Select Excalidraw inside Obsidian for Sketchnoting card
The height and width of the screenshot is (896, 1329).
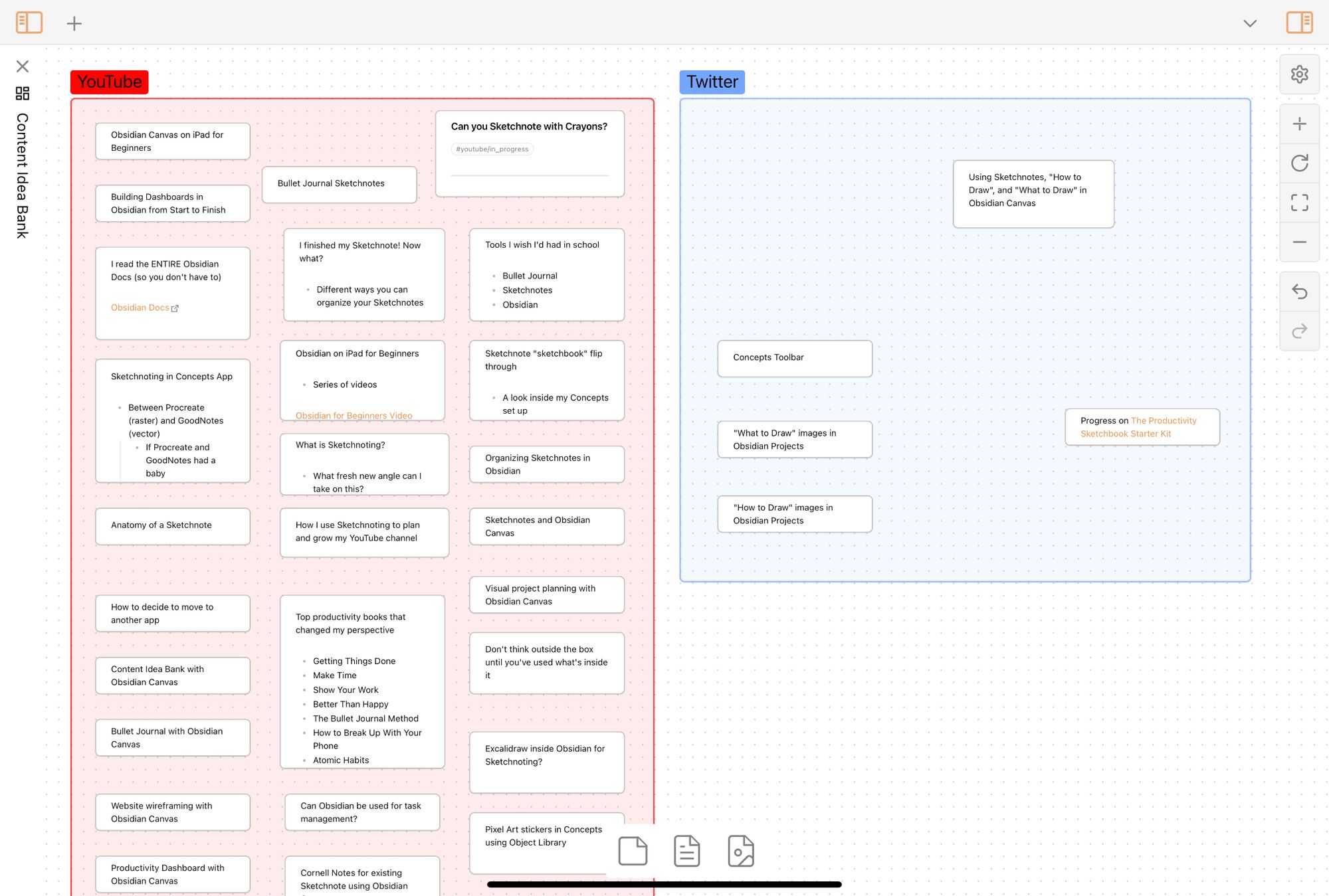click(x=547, y=762)
